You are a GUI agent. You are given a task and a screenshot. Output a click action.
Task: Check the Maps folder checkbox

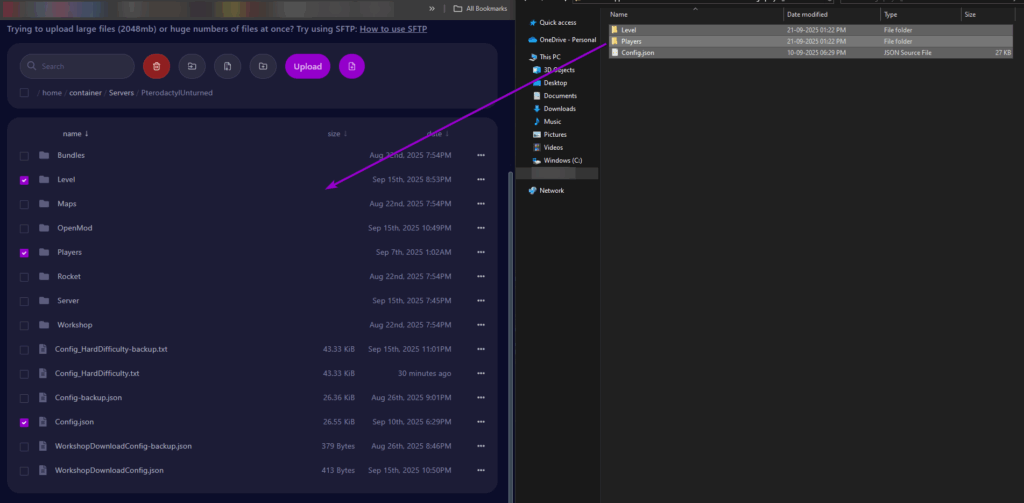click(24, 204)
